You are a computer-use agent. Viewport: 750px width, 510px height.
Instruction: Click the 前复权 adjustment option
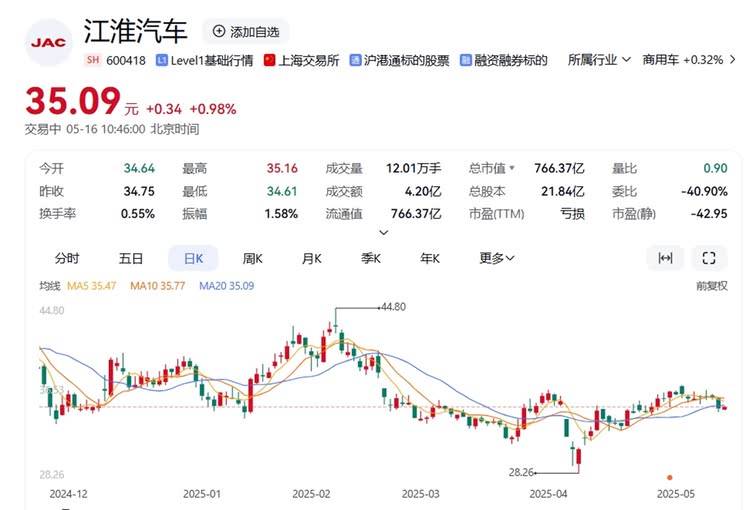click(712, 286)
